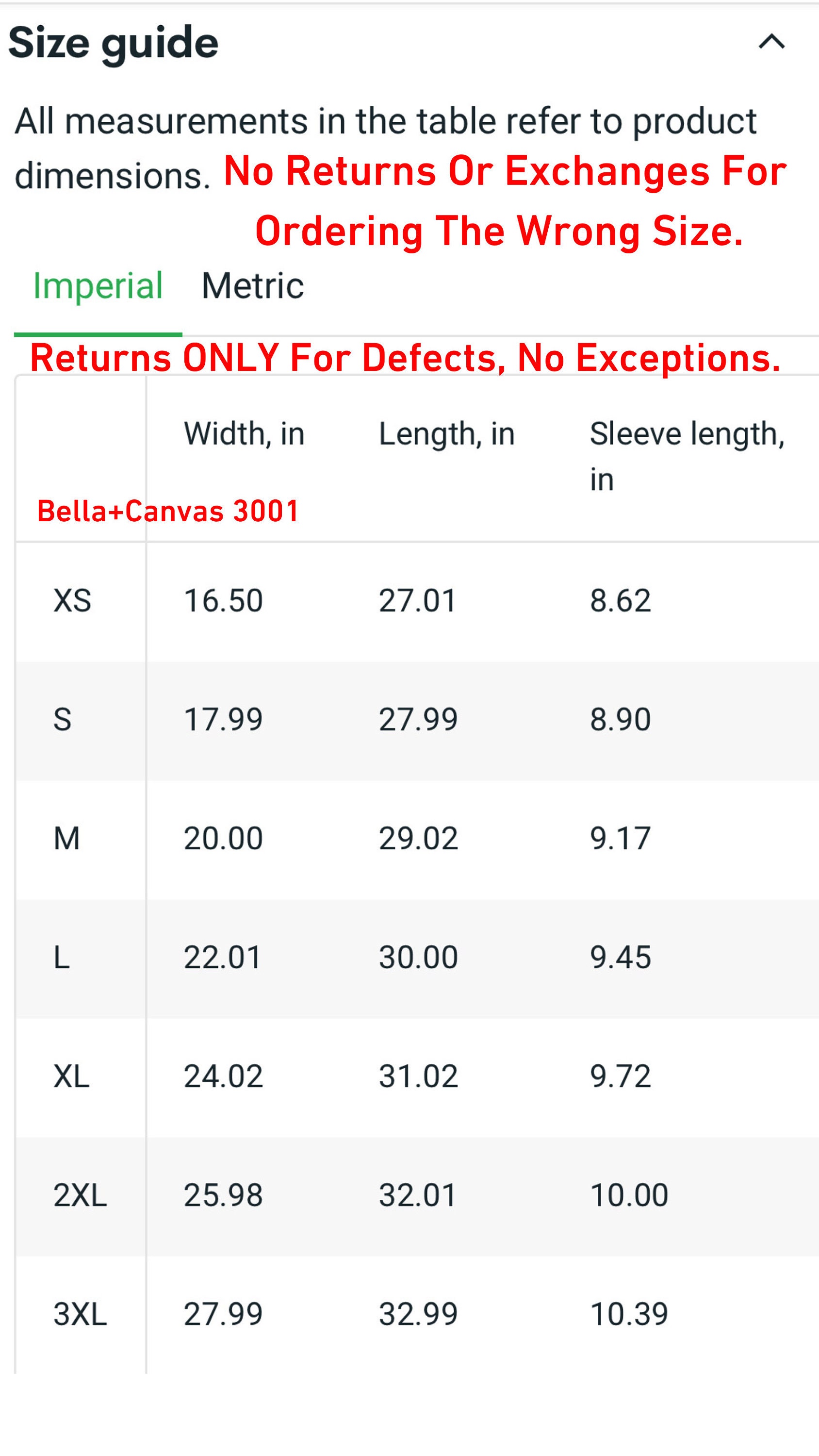This screenshot has height=1456, width=819.
Task: Select the XS size row label
Action: click(72, 600)
